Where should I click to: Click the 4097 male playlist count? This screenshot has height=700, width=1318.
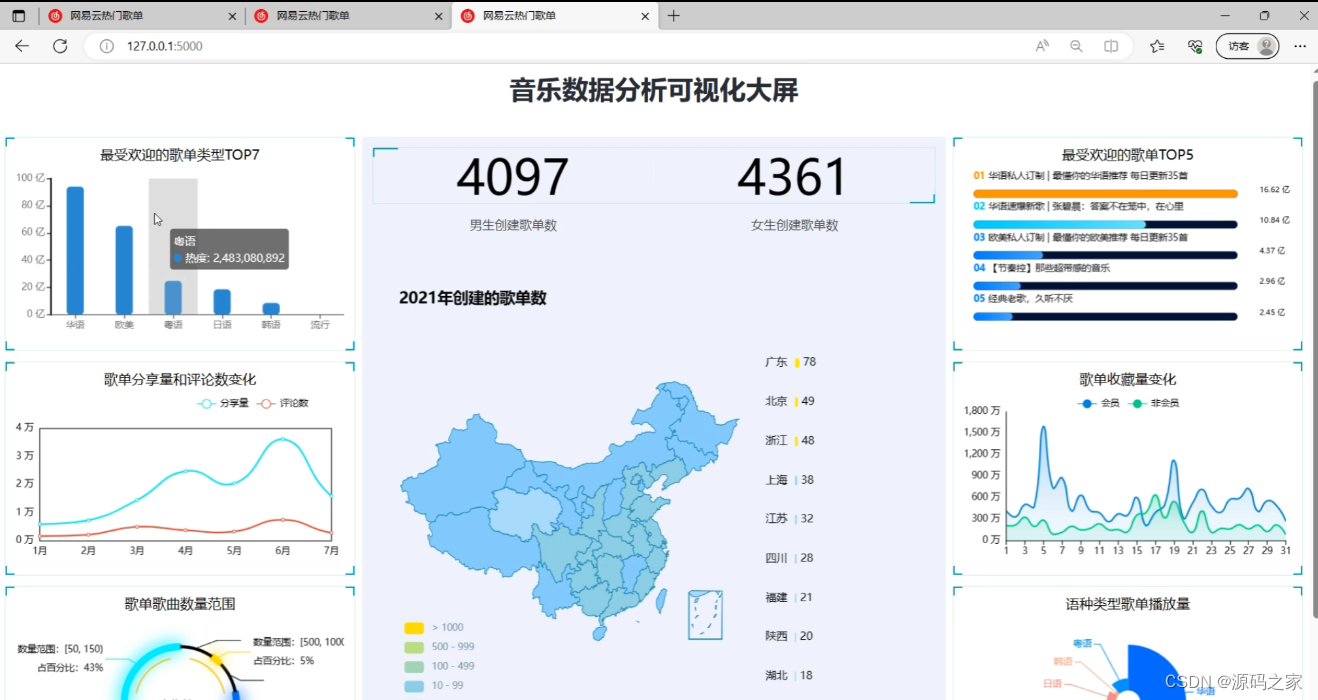point(513,178)
